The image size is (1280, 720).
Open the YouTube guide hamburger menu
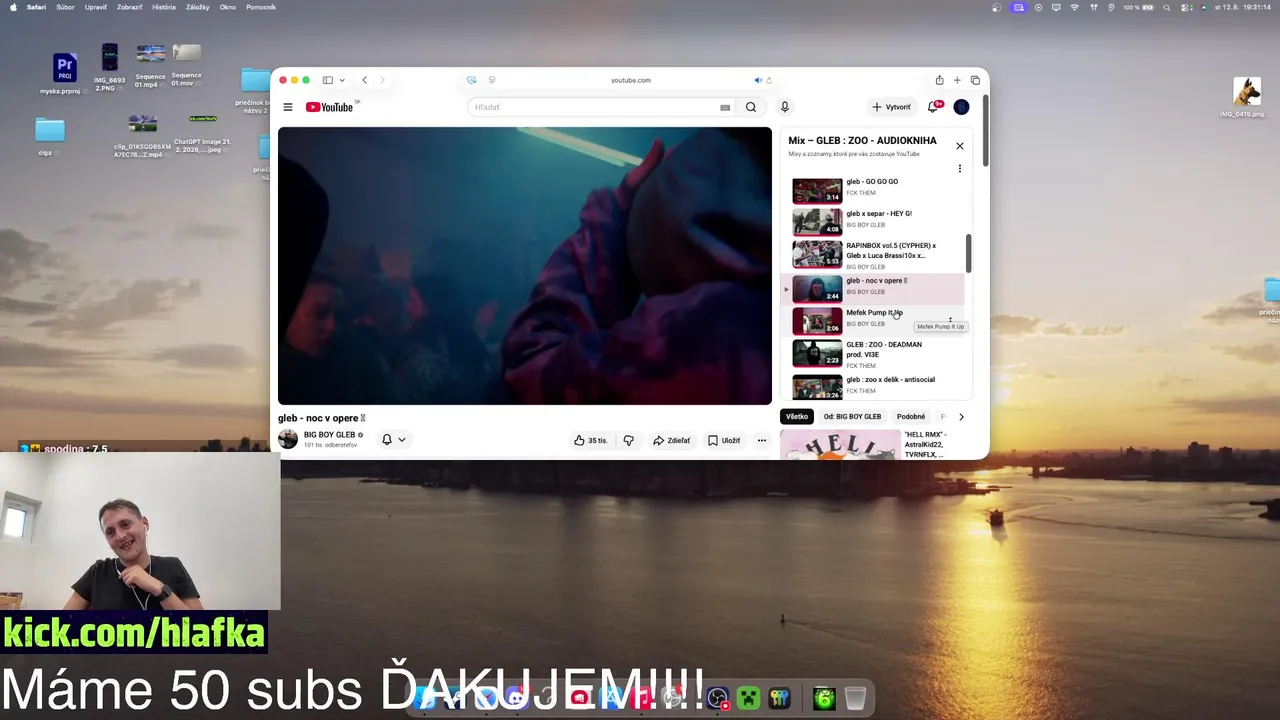tap(288, 107)
